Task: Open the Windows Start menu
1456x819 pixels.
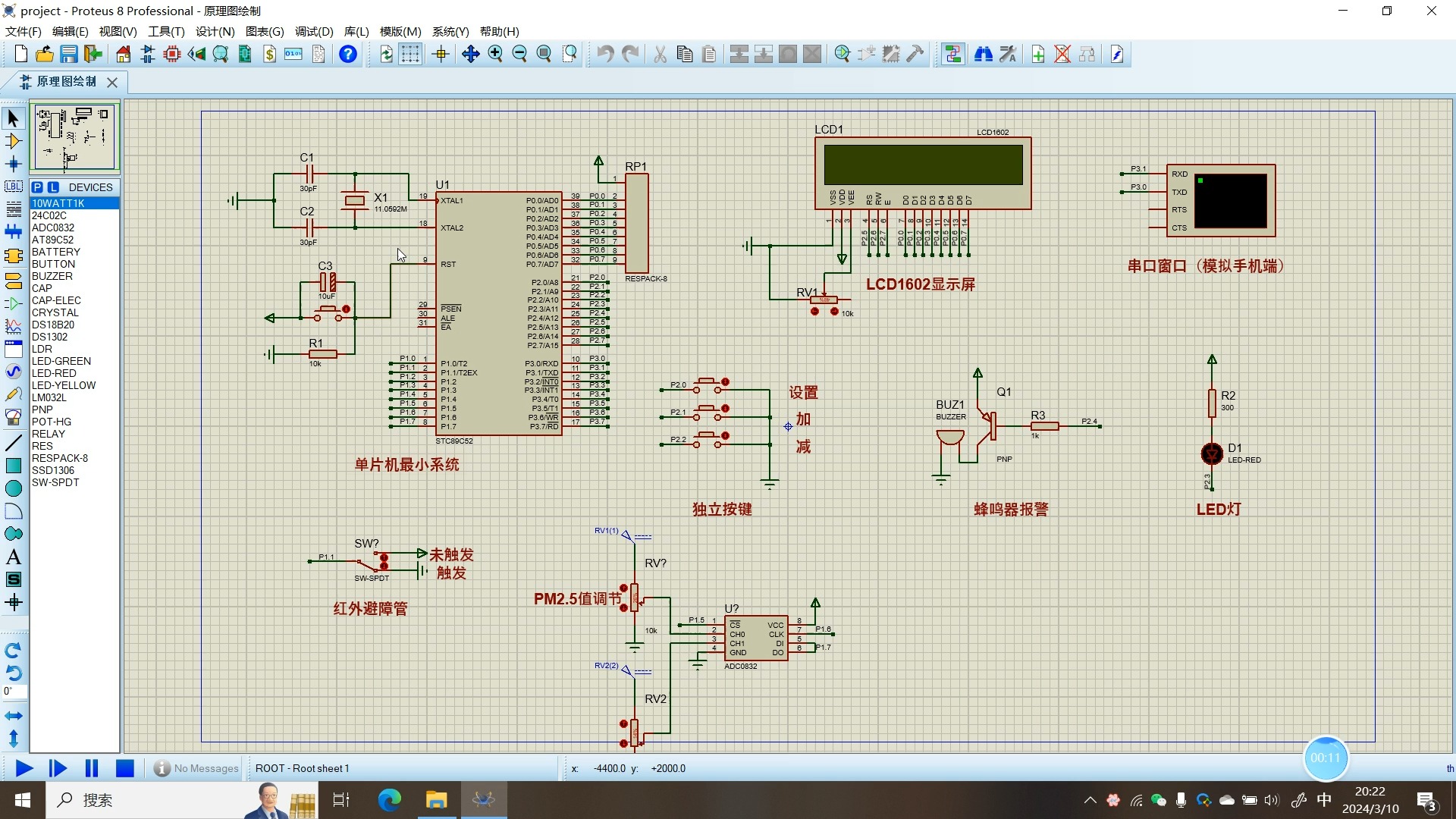Action: (x=23, y=800)
